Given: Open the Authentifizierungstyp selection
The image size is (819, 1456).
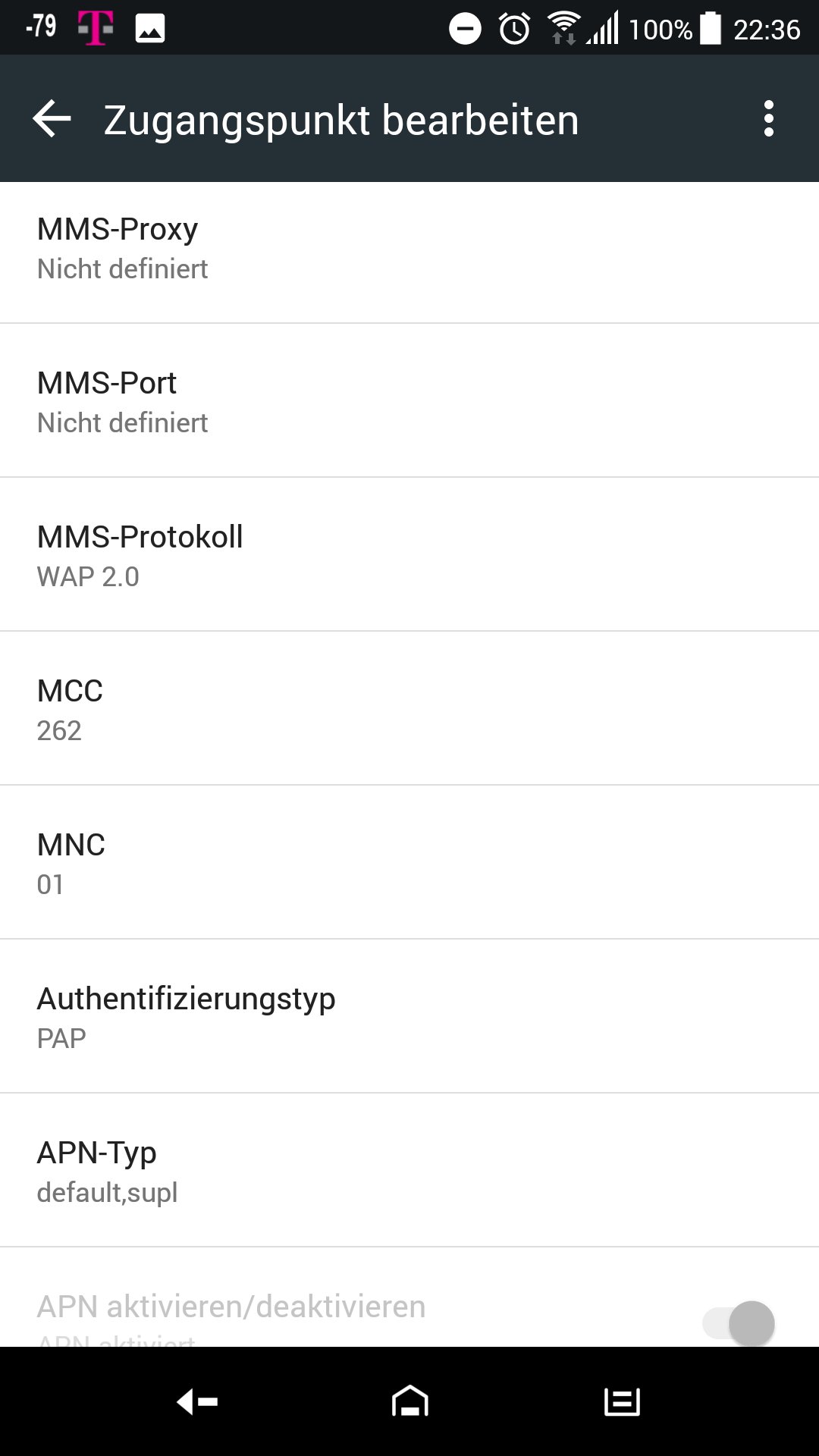Looking at the screenshot, I should pyautogui.click(x=409, y=1017).
